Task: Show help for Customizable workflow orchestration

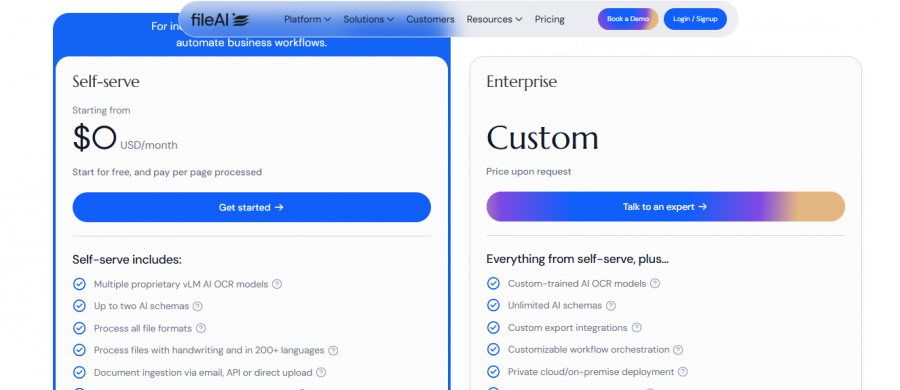Action: (x=678, y=350)
